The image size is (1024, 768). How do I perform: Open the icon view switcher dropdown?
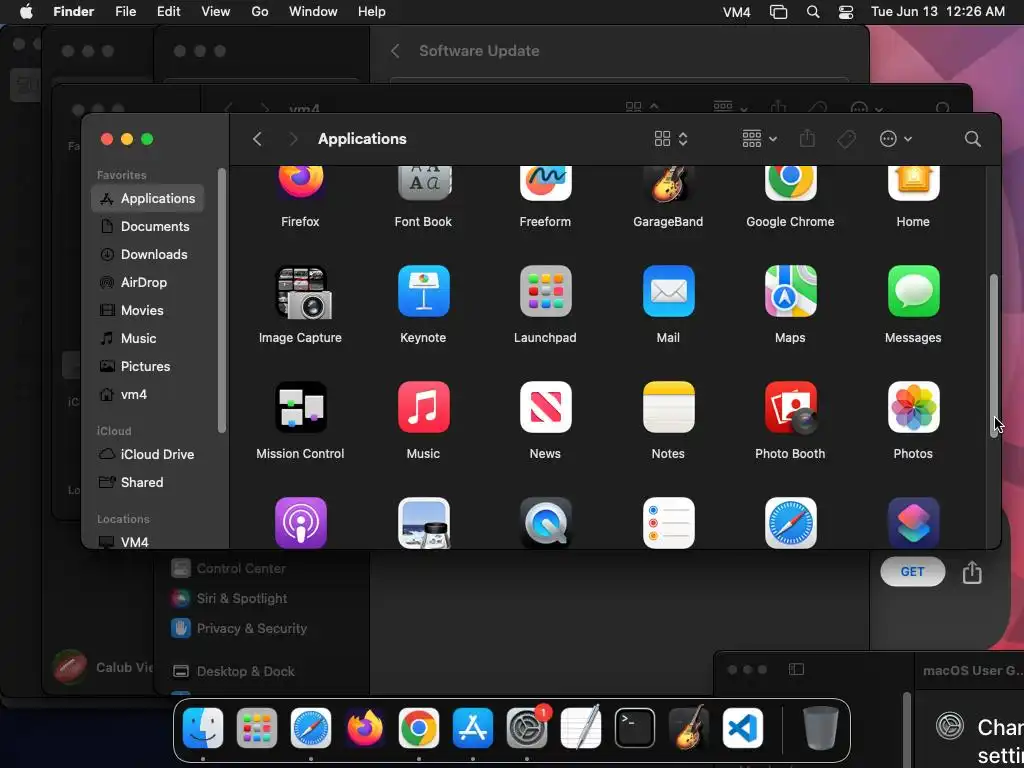click(671, 138)
